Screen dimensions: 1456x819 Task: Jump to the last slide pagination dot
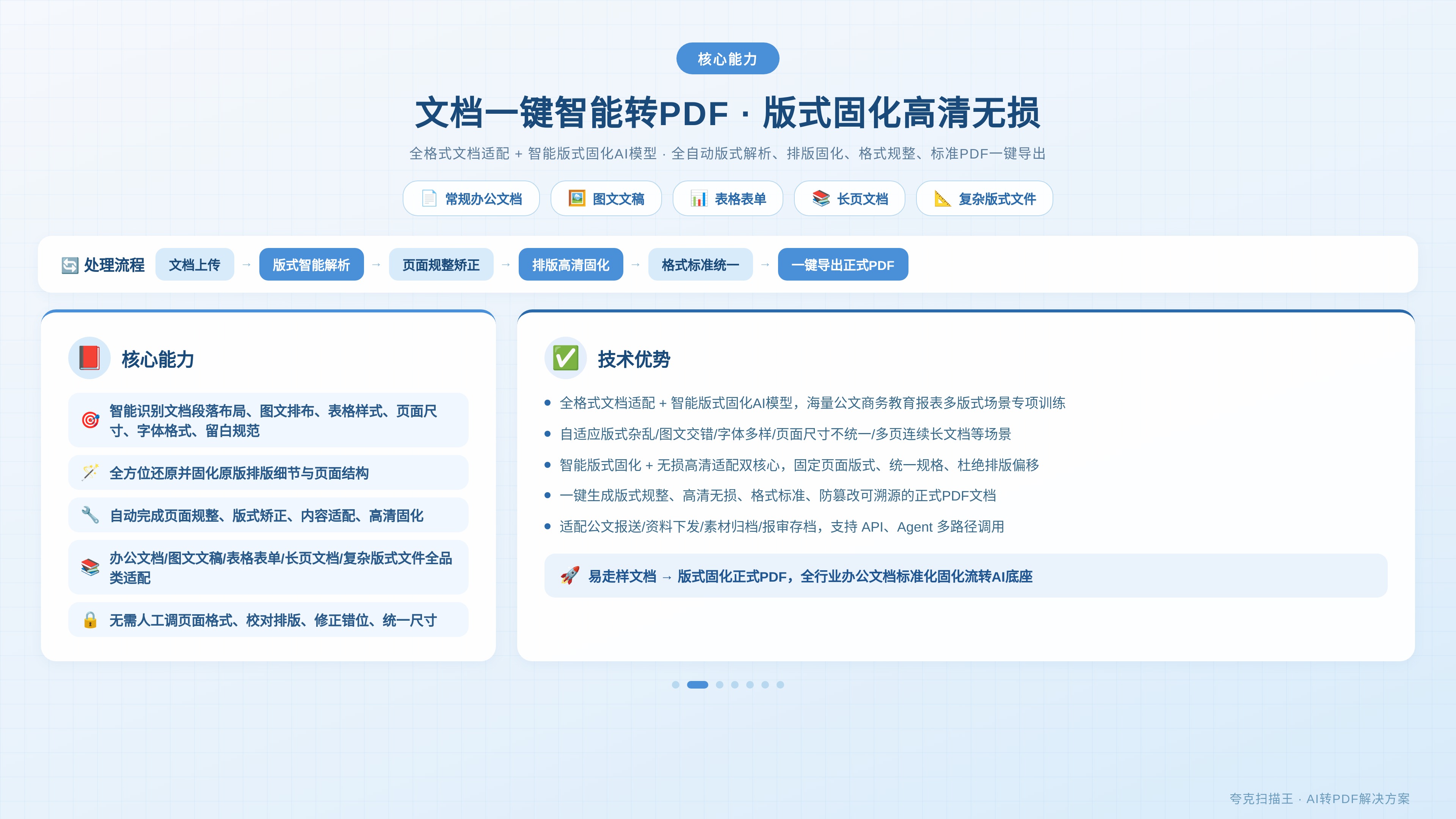[780, 684]
